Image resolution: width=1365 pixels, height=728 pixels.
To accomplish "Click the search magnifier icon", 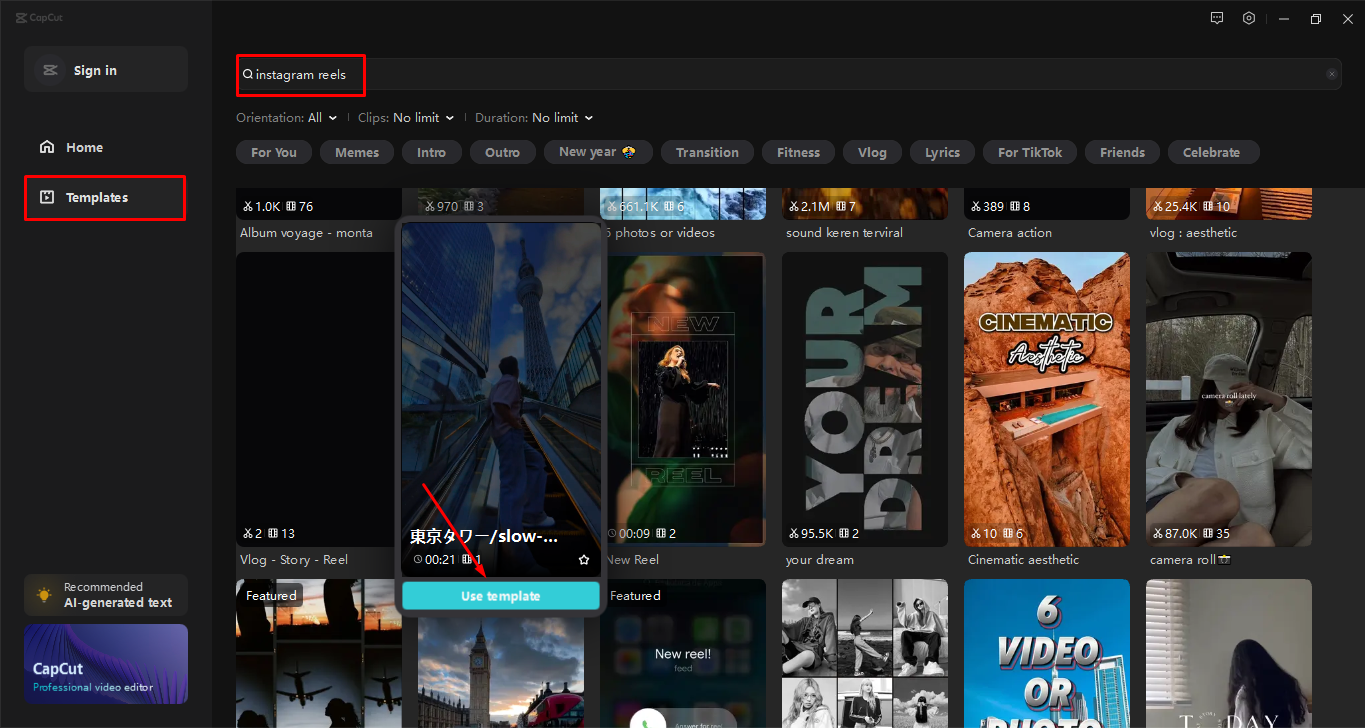I will click(246, 74).
